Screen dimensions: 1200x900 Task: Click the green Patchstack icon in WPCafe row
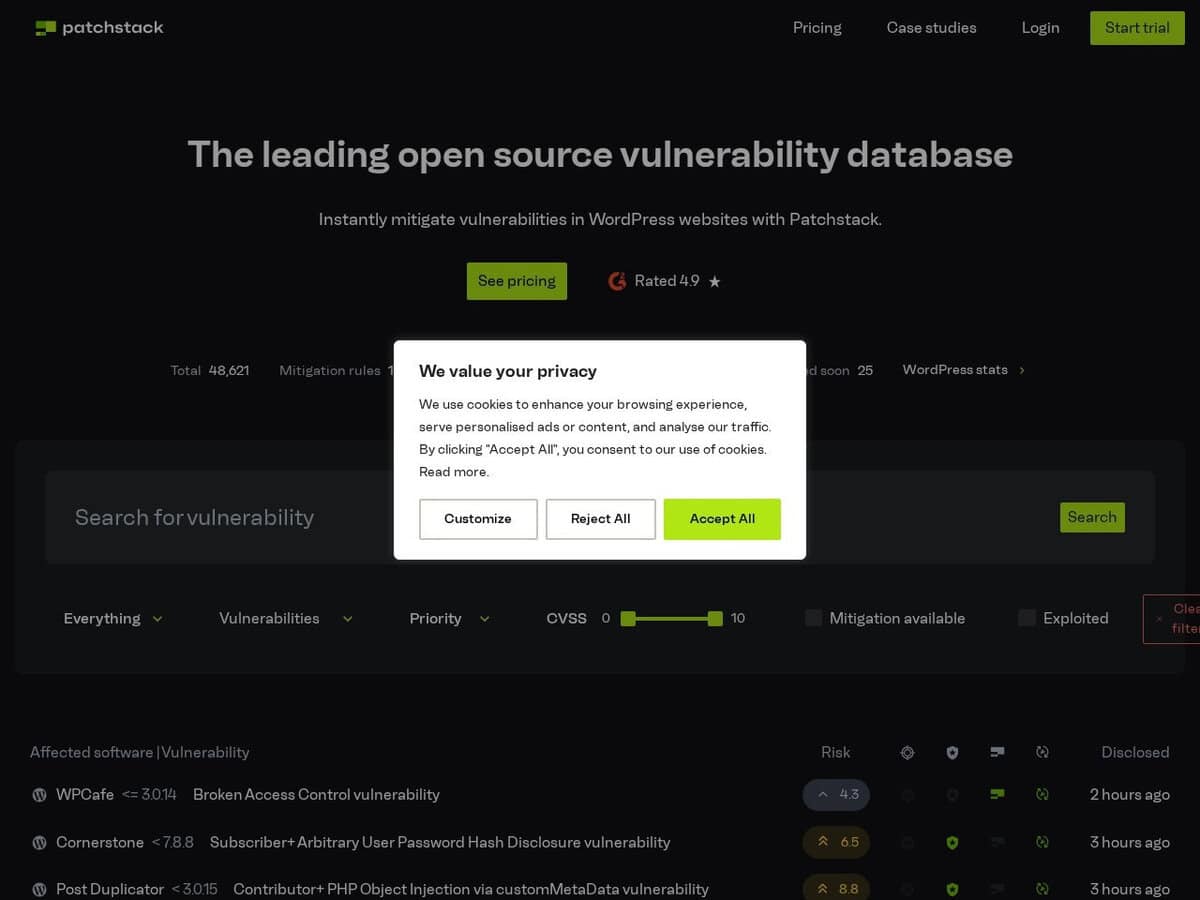pos(997,794)
